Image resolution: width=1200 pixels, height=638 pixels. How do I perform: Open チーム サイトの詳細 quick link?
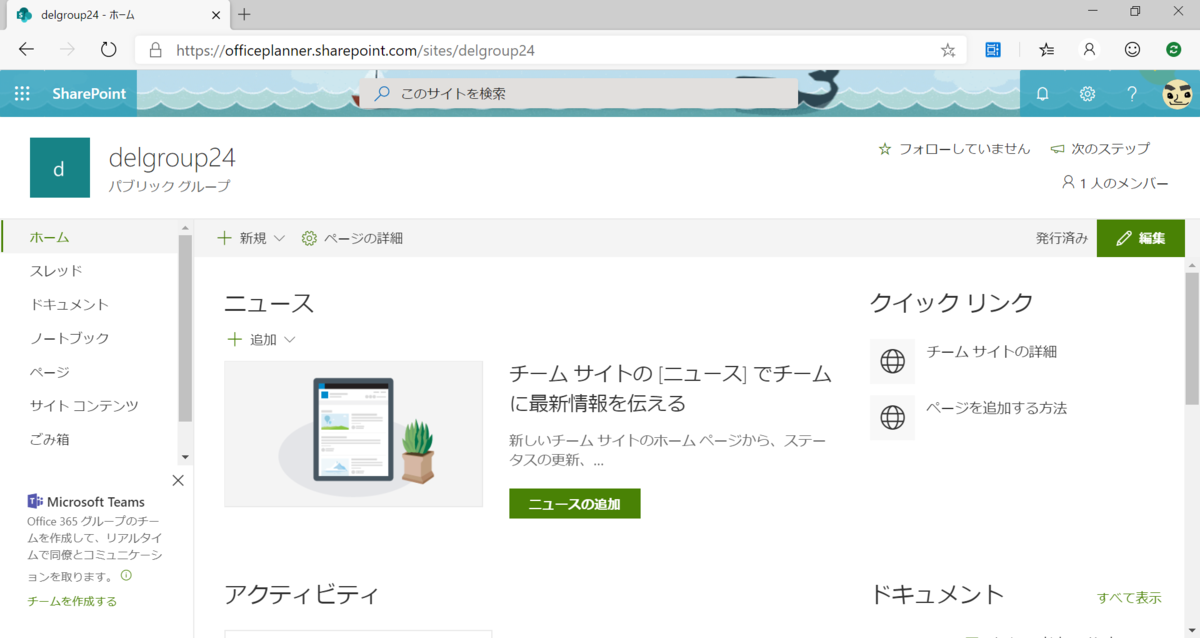tap(992, 352)
